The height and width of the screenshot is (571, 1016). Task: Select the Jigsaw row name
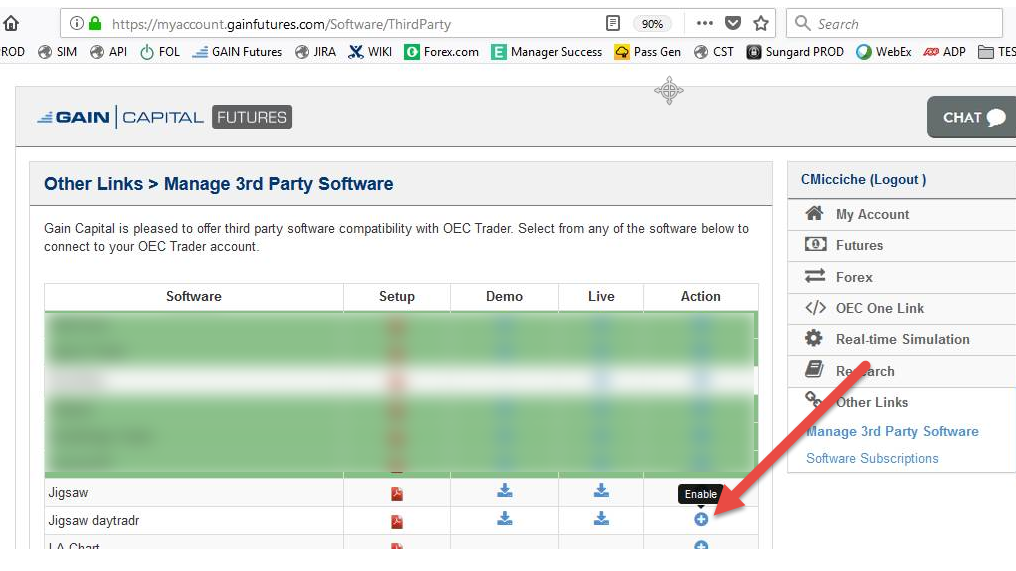(68, 493)
